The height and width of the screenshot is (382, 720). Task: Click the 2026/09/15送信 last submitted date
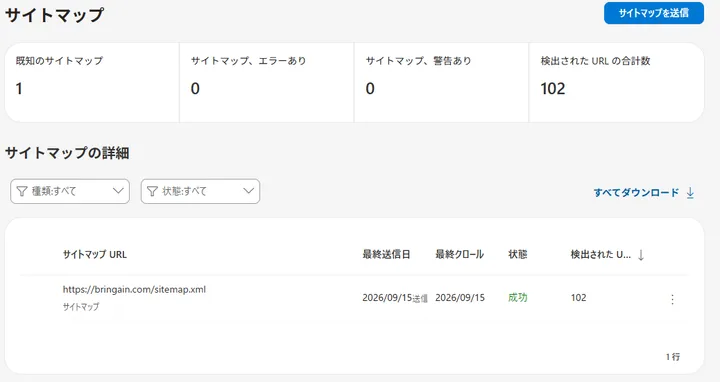[x=395, y=298]
